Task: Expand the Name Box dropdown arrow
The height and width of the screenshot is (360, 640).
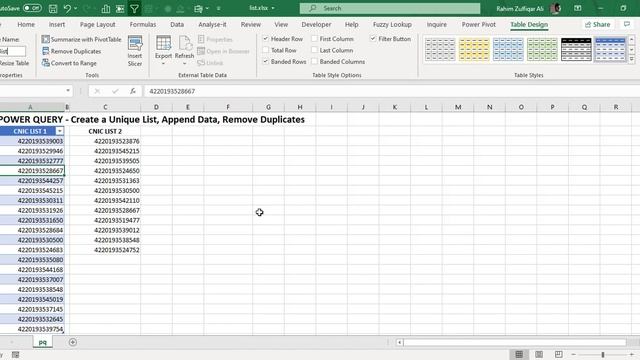Action: (68, 91)
